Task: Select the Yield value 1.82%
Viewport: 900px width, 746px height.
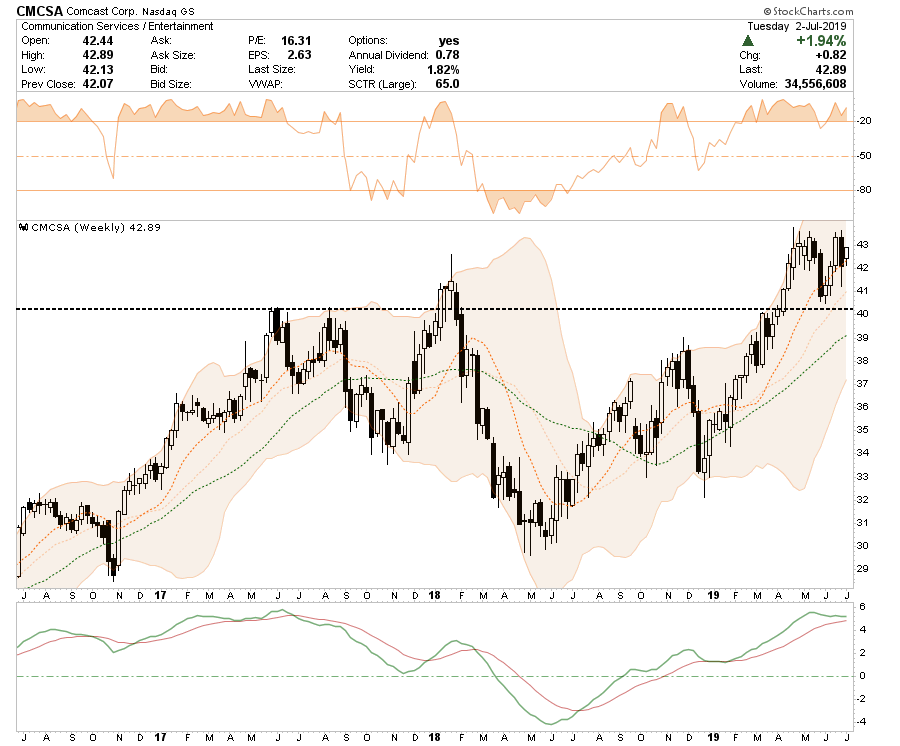Action: click(x=443, y=69)
